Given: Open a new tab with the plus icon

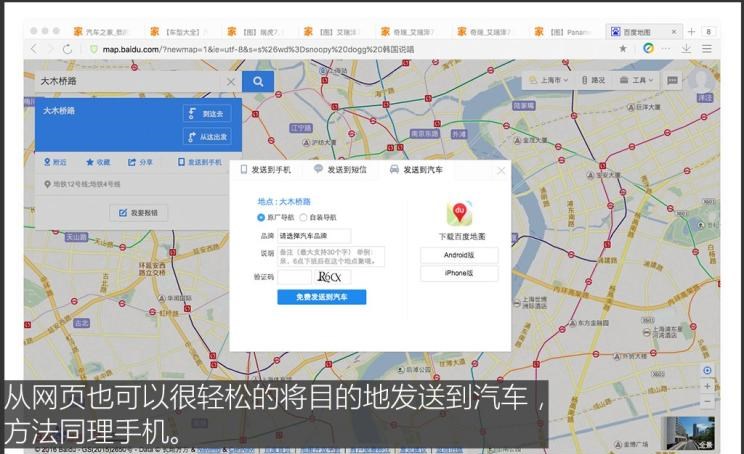Looking at the screenshot, I should pos(691,32).
